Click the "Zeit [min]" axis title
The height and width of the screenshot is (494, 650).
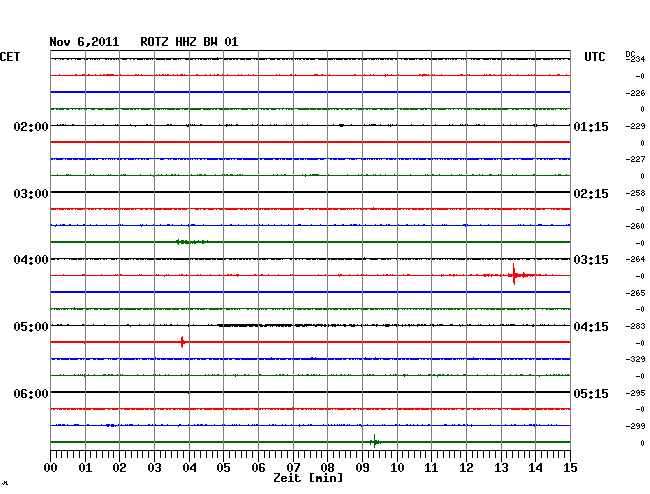pos(308,478)
